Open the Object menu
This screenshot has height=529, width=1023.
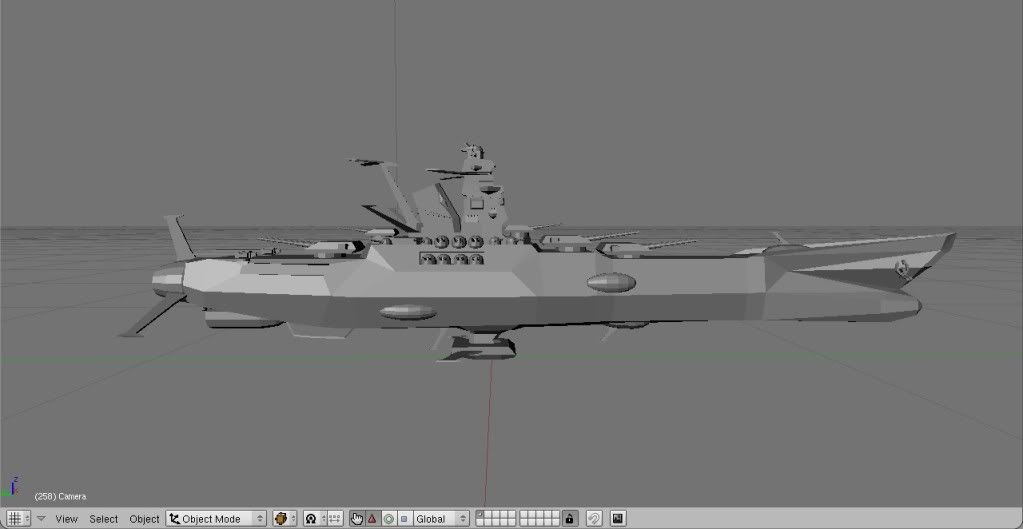144,519
